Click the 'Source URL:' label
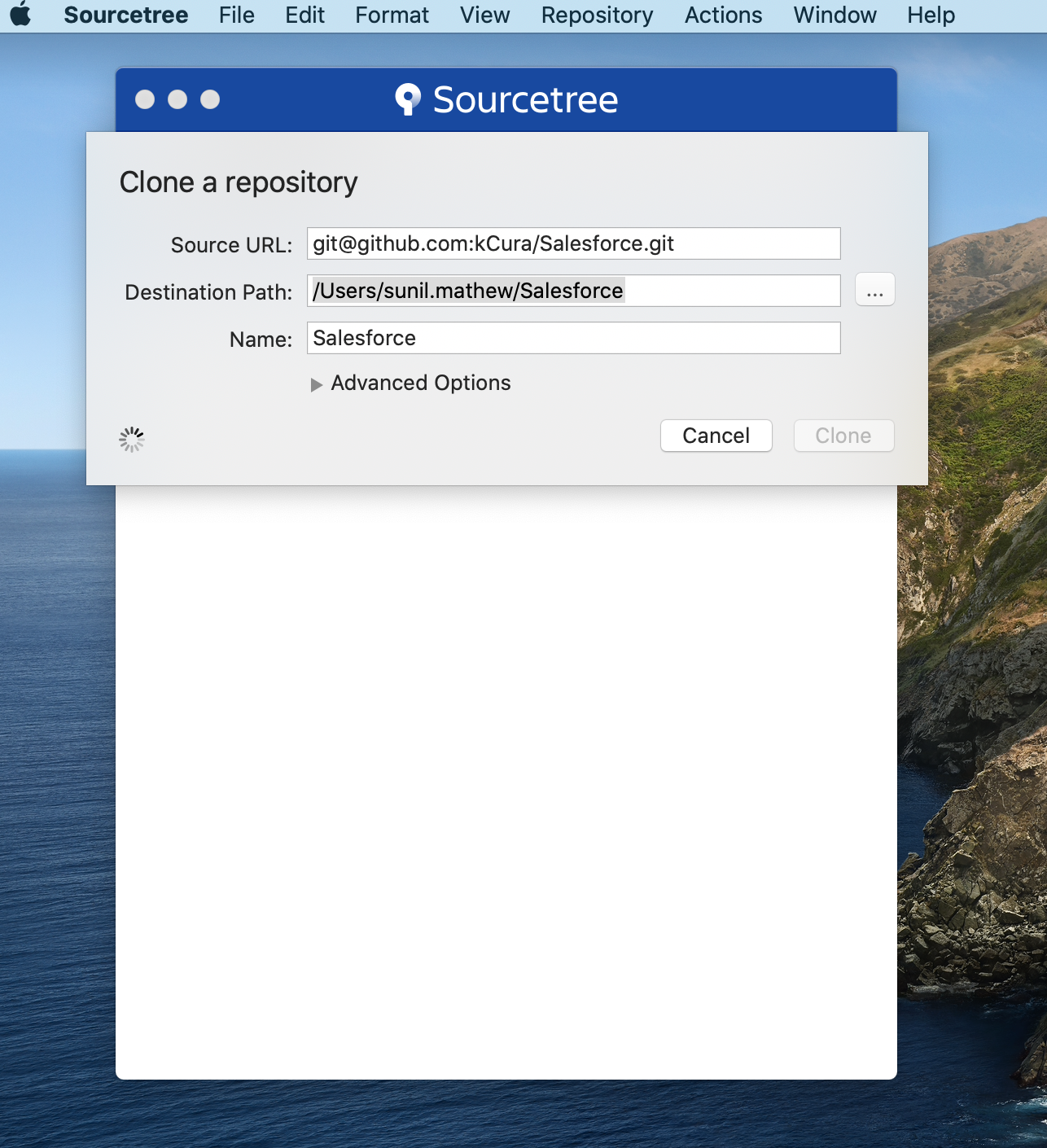 click(231, 245)
